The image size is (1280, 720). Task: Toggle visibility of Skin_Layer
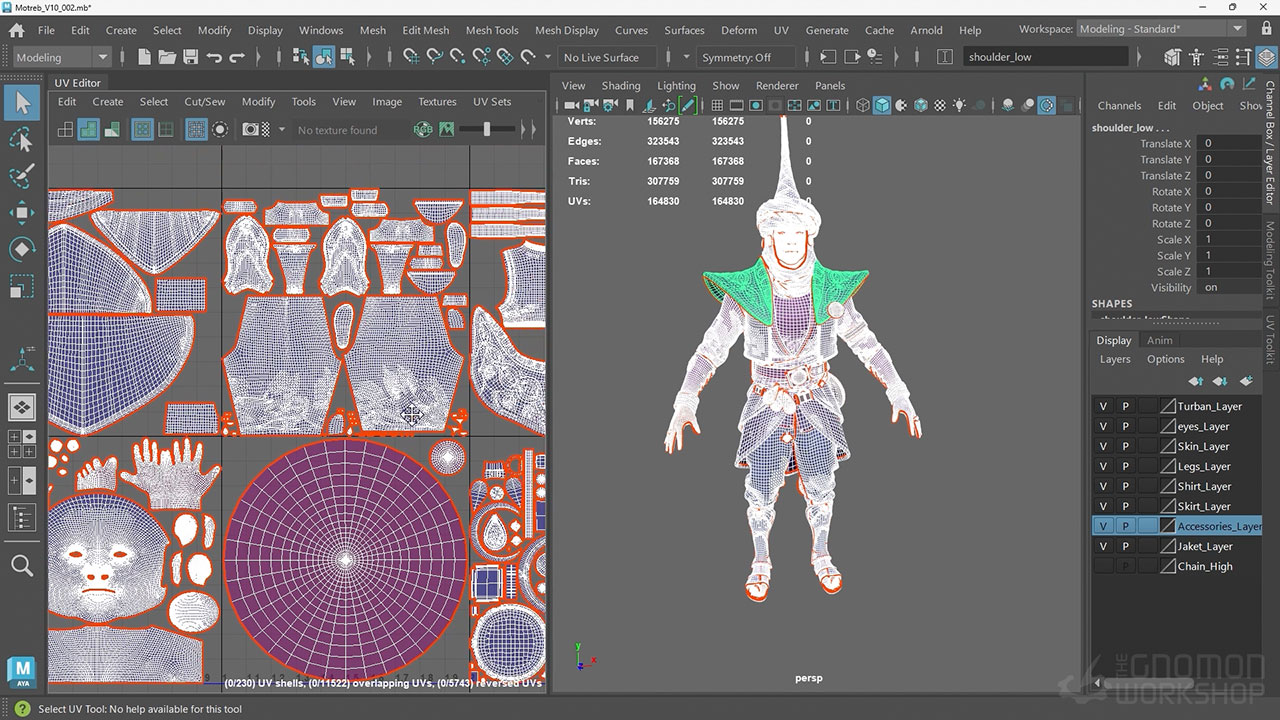[1103, 447]
